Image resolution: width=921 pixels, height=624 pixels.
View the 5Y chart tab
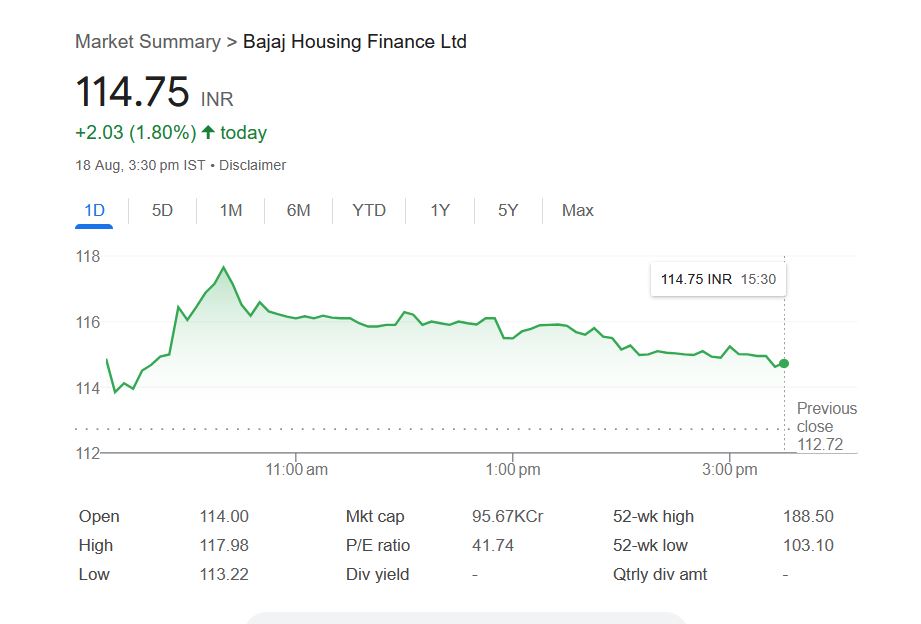[x=508, y=210]
